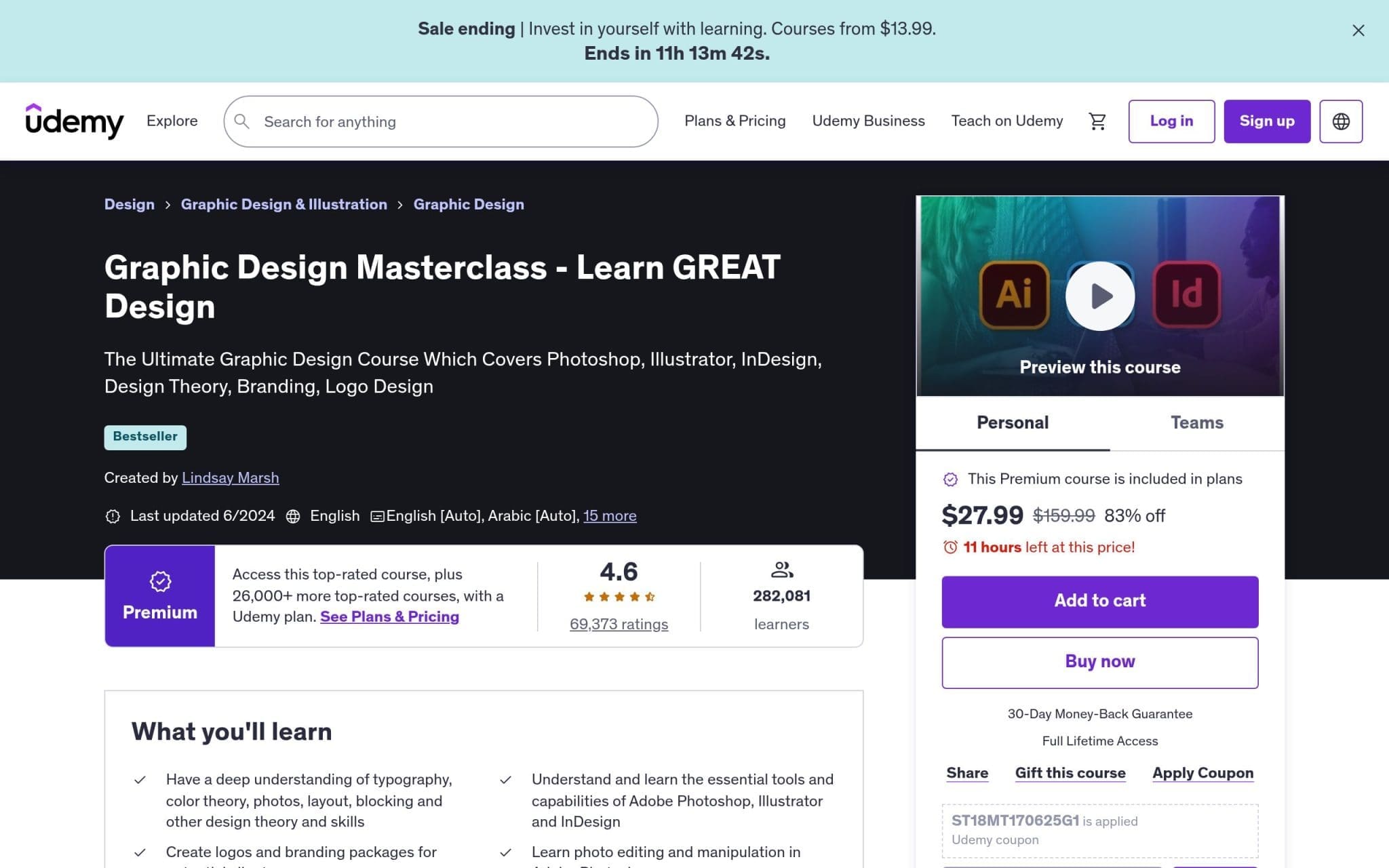Click the course title heading
Viewport: 1389px width, 868px height.
click(442, 286)
